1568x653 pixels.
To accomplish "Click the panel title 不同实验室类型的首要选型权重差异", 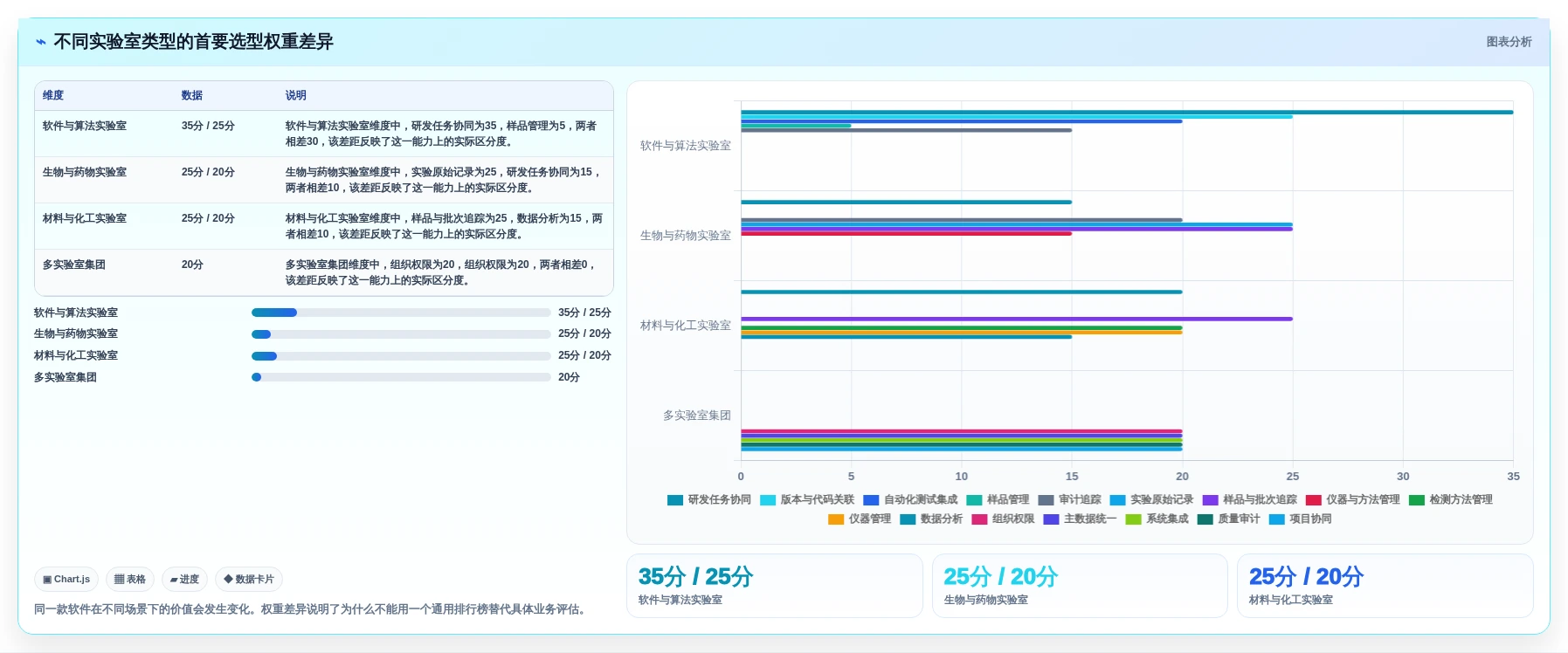I will (193, 42).
